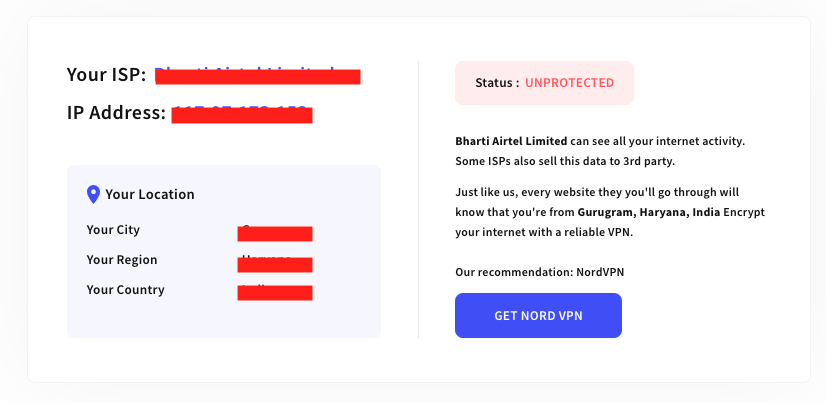Click the redacted city value
The height and width of the screenshot is (403, 826).
pyautogui.click(x=275, y=233)
